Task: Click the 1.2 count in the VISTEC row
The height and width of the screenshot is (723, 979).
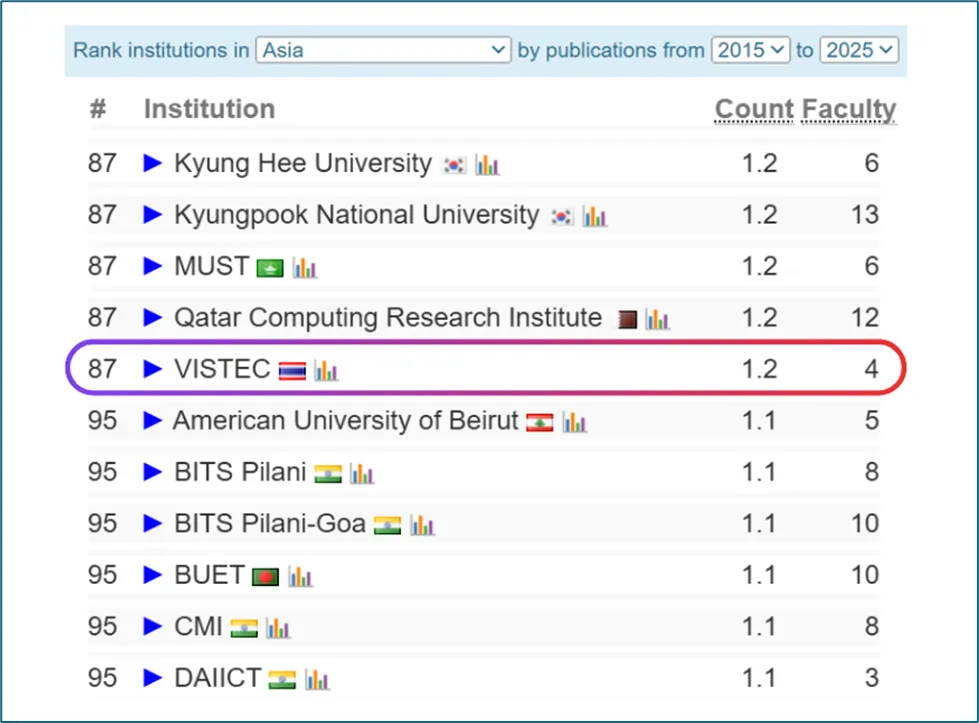Action: point(759,370)
